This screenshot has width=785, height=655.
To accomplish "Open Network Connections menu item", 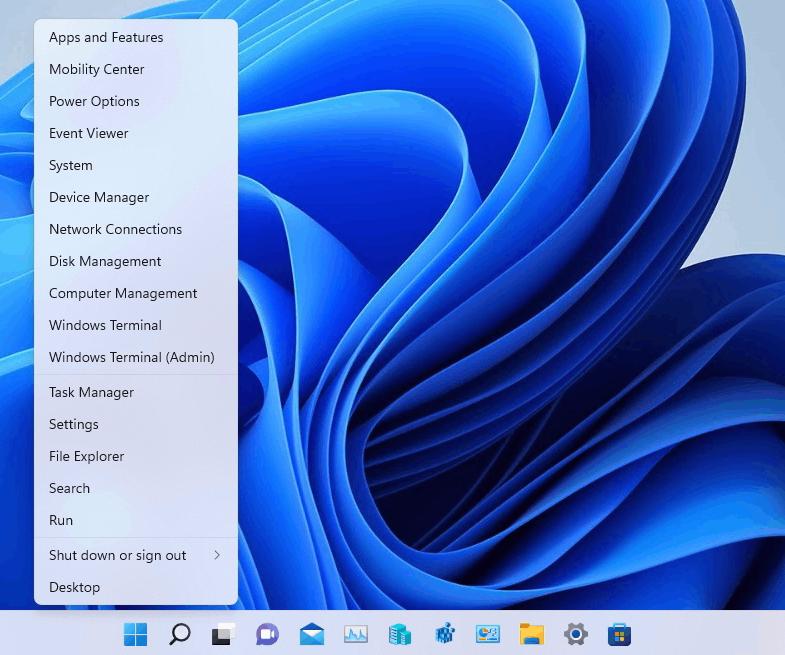I will pyautogui.click(x=136, y=230).
